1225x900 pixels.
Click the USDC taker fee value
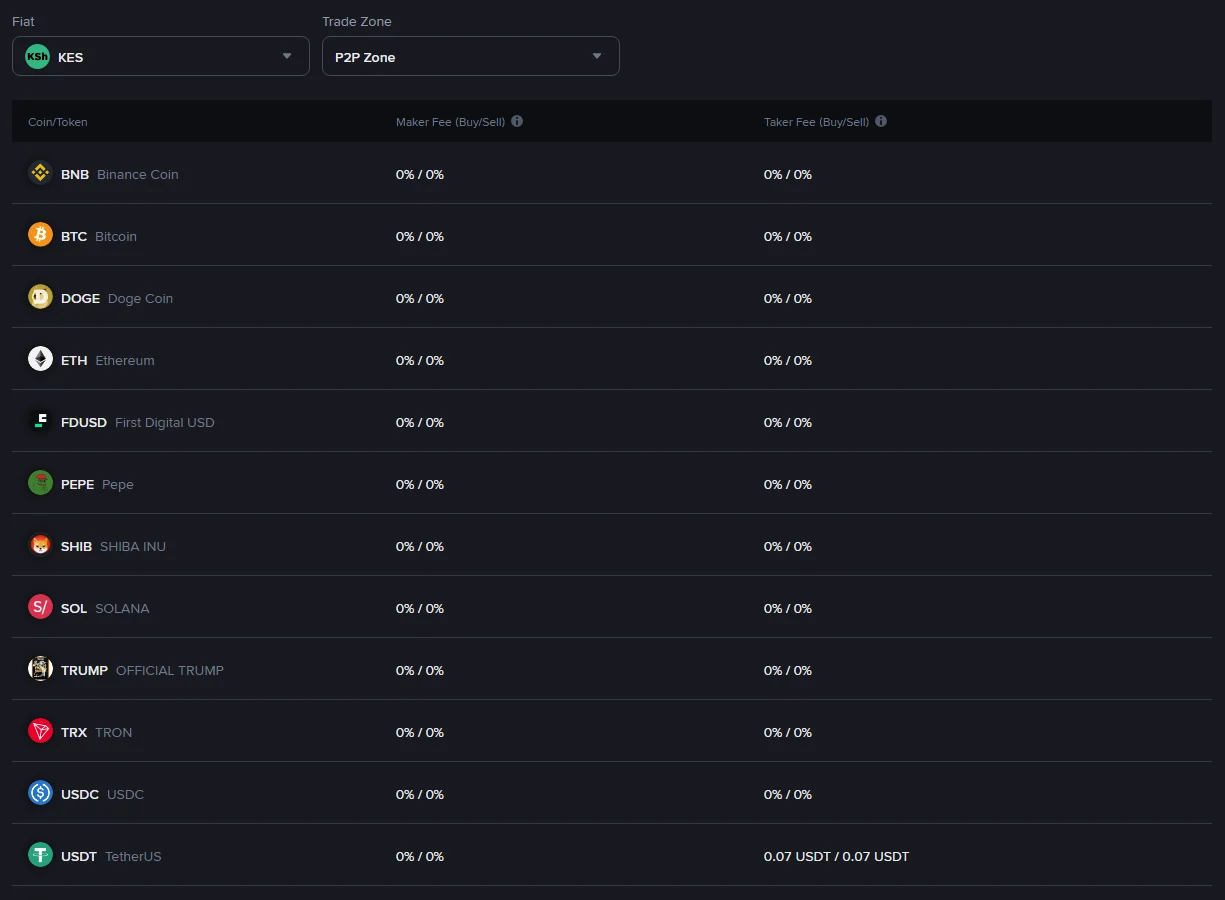click(788, 794)
